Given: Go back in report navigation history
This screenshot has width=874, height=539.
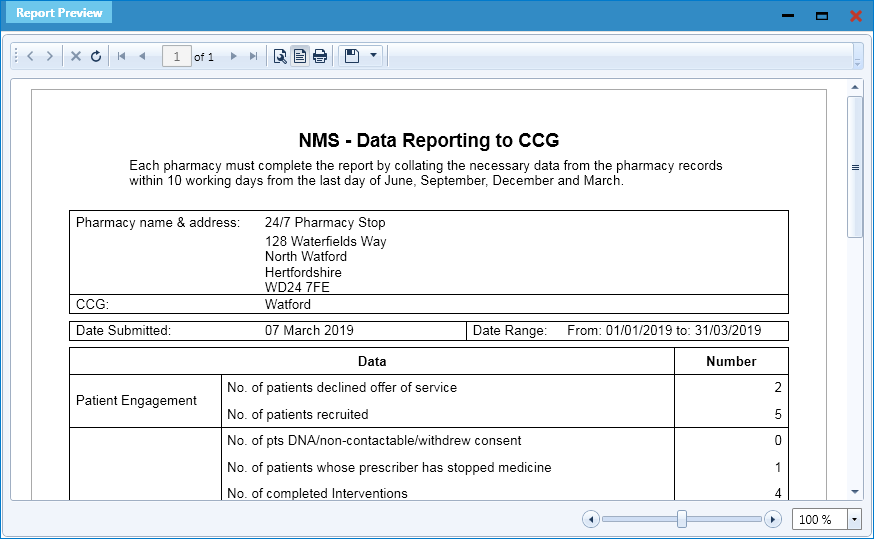Looking at the screenshot, I should pyautogui.click(x=31, y=56).
